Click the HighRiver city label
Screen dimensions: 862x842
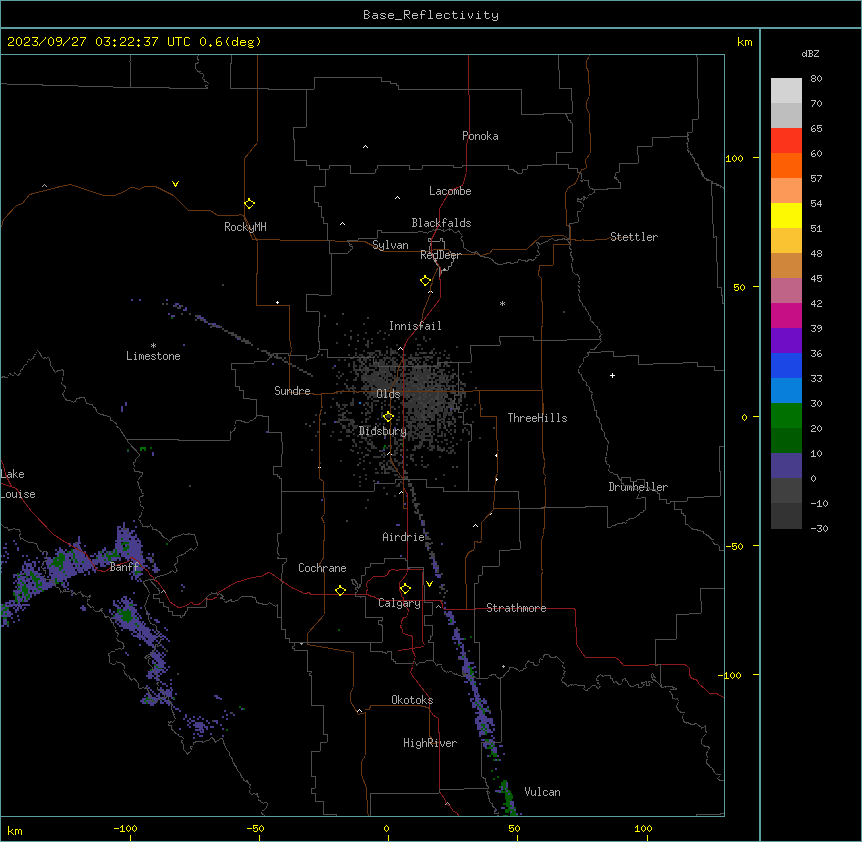430,743
